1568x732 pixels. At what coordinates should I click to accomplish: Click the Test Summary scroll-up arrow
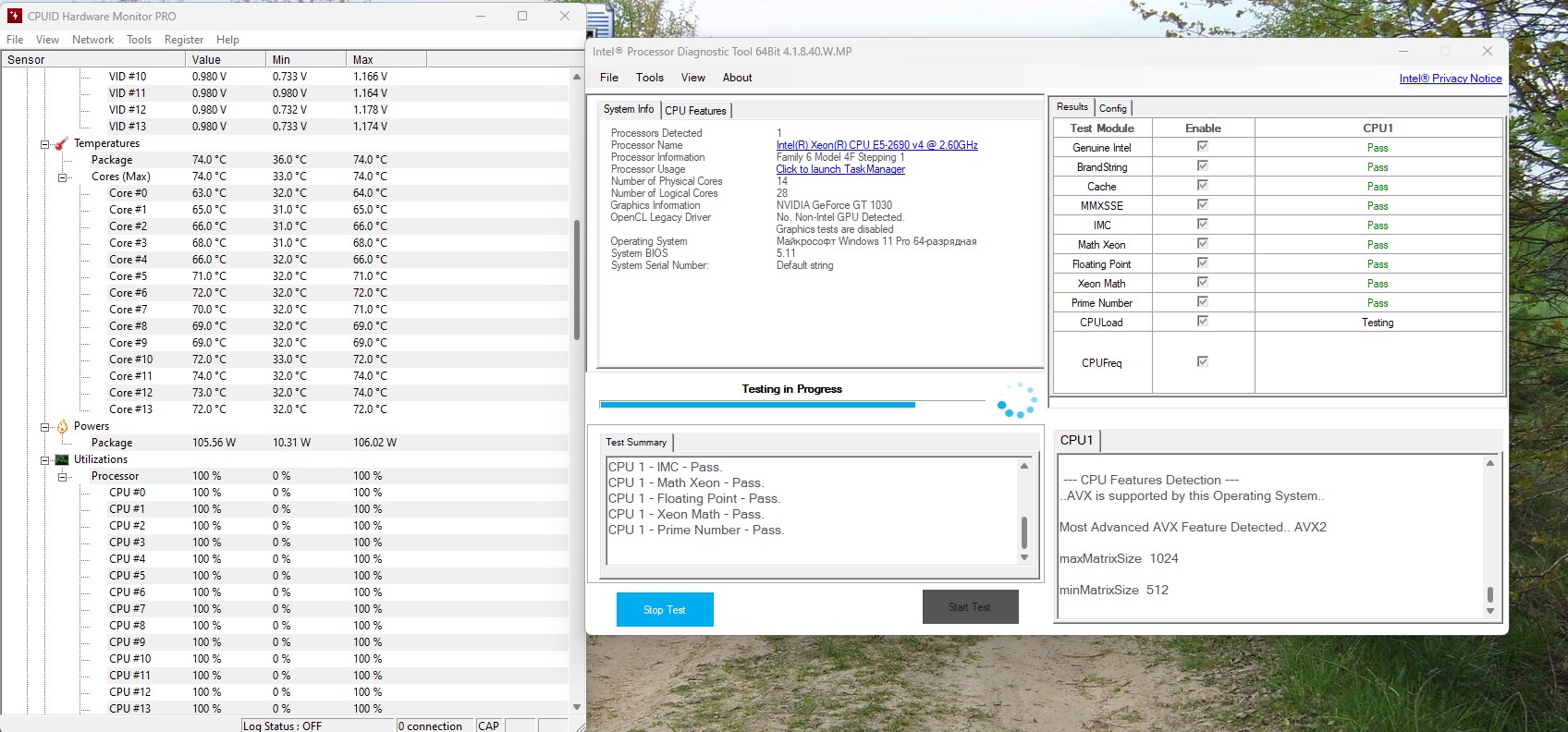[x=1024, y=466]
